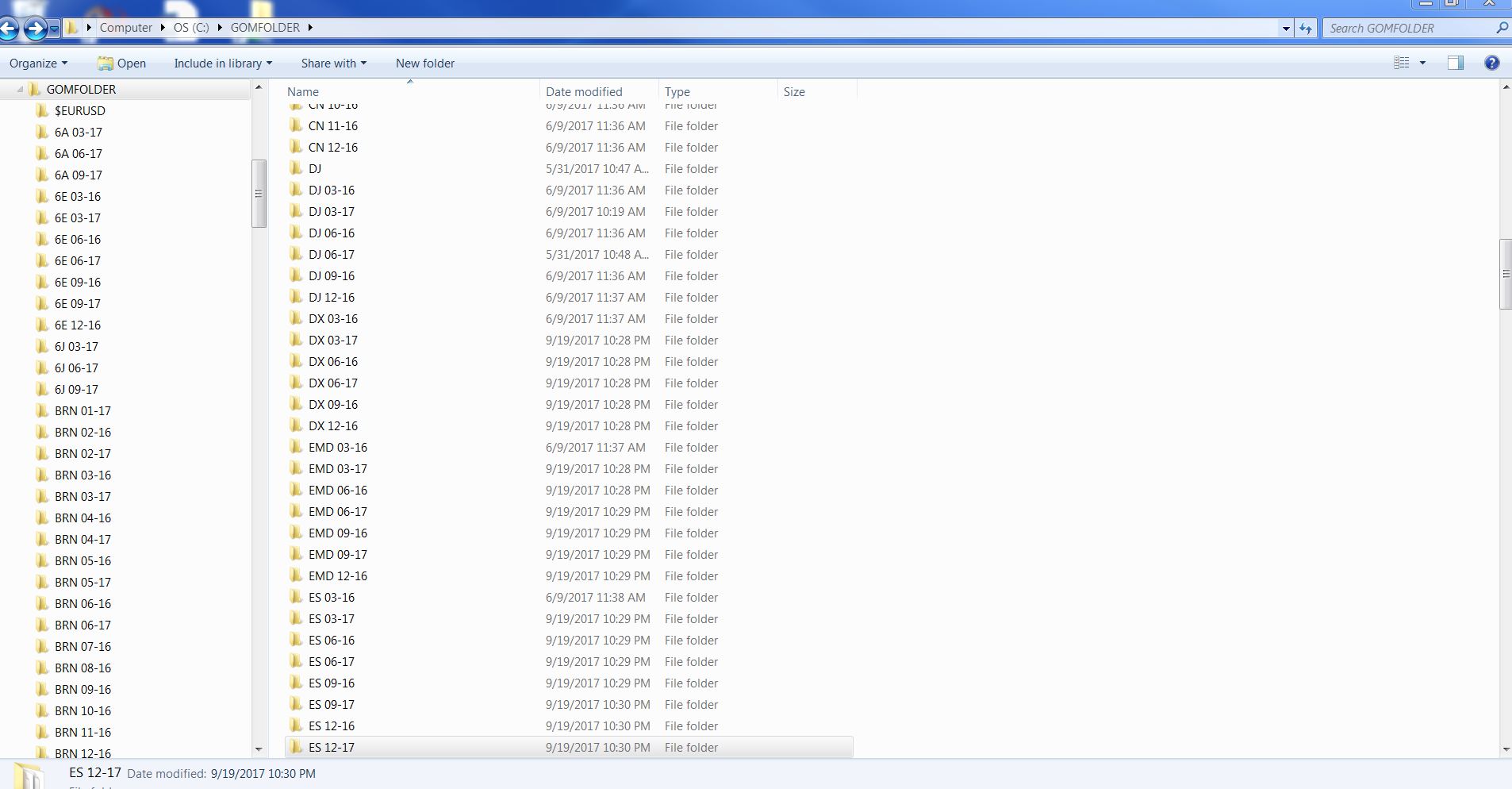1512x789 pixels.
Task: Click the folder icon of ES 09-17
Action: pyautogui.click(x=295, y=704)
